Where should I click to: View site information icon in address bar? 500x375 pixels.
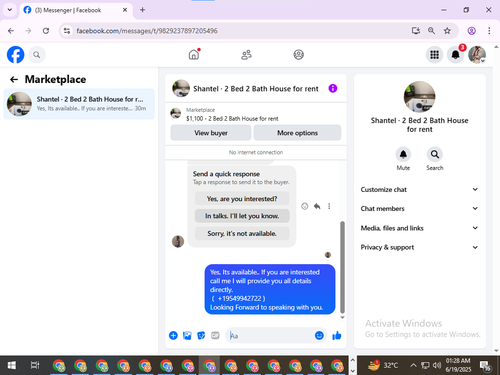pos(67,31)
